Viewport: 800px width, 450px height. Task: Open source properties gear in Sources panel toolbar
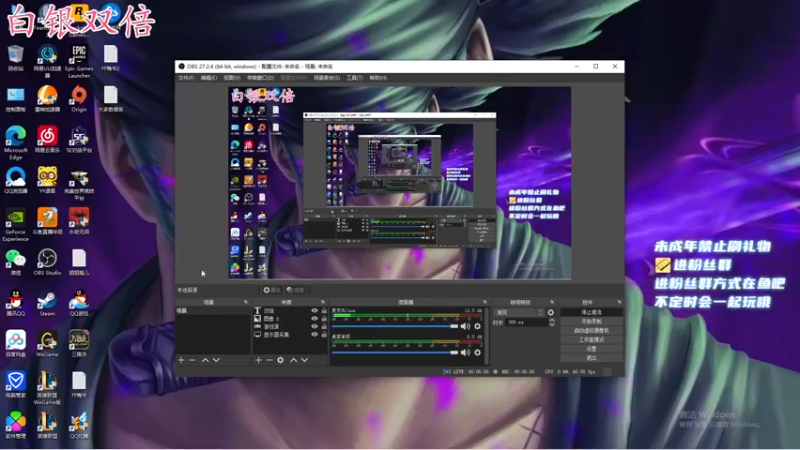pos(281,360)
